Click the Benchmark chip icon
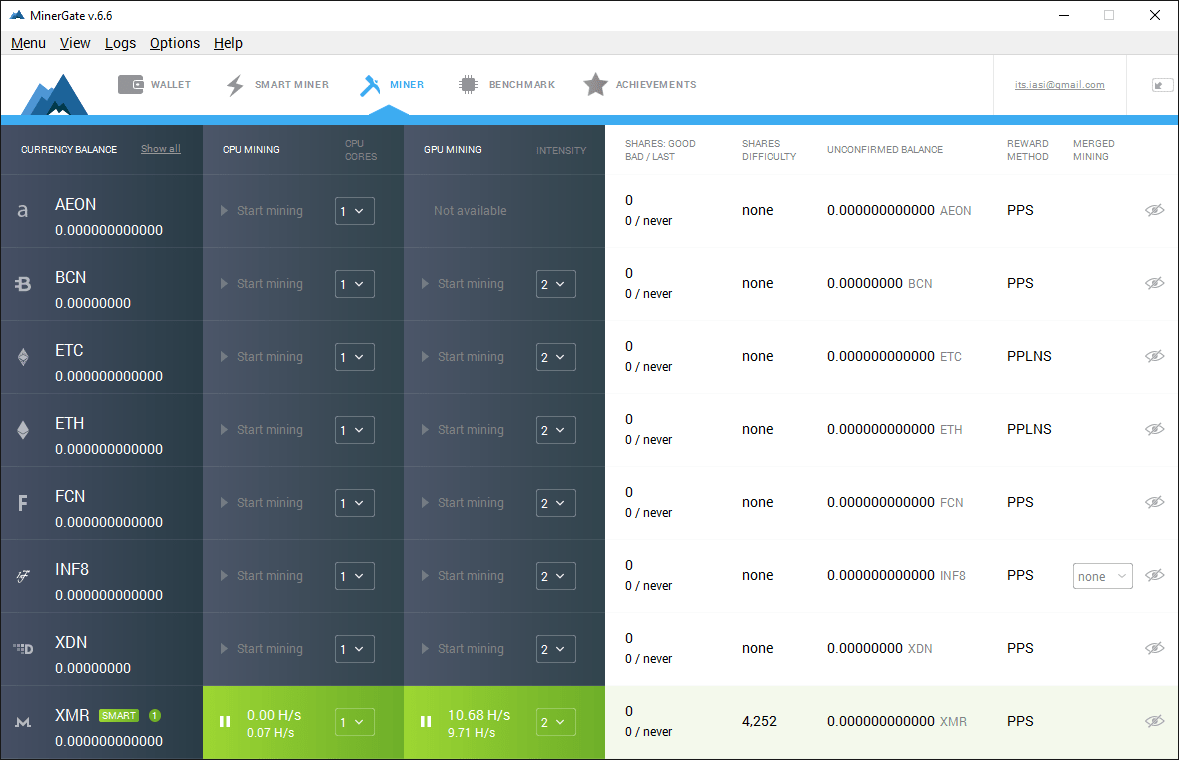Screen dimensions: 1179x760 [468, 84]
